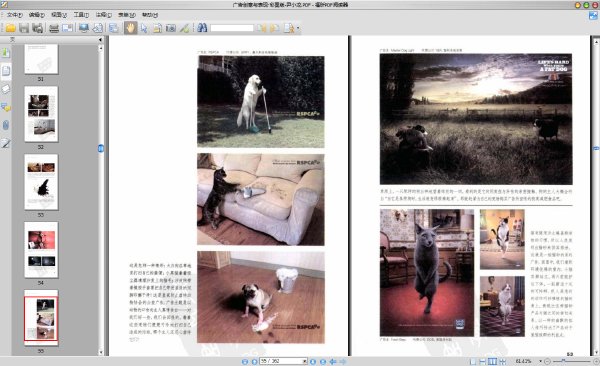Screen dimensions: 600x366
Task: Click the next view right arrow
Action: tap(342, 361)
